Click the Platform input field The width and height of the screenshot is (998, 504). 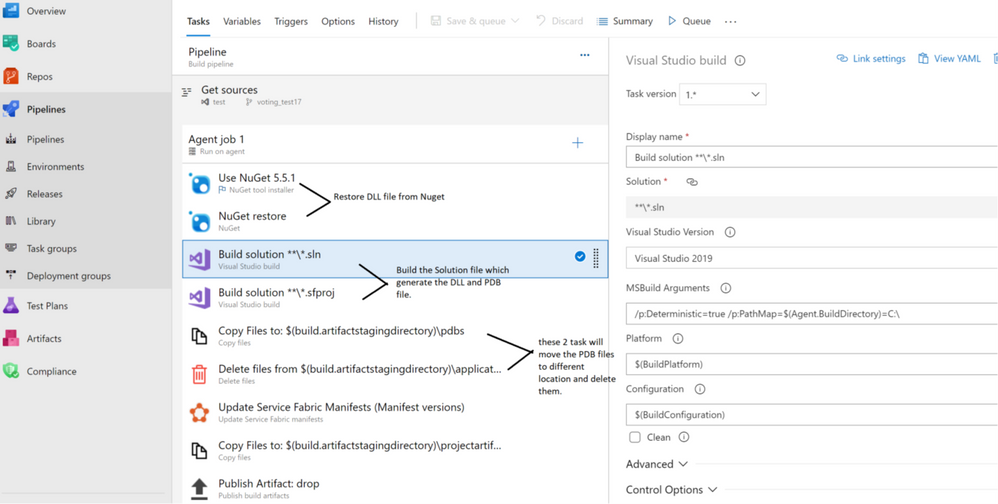click(x=812, y=365)
